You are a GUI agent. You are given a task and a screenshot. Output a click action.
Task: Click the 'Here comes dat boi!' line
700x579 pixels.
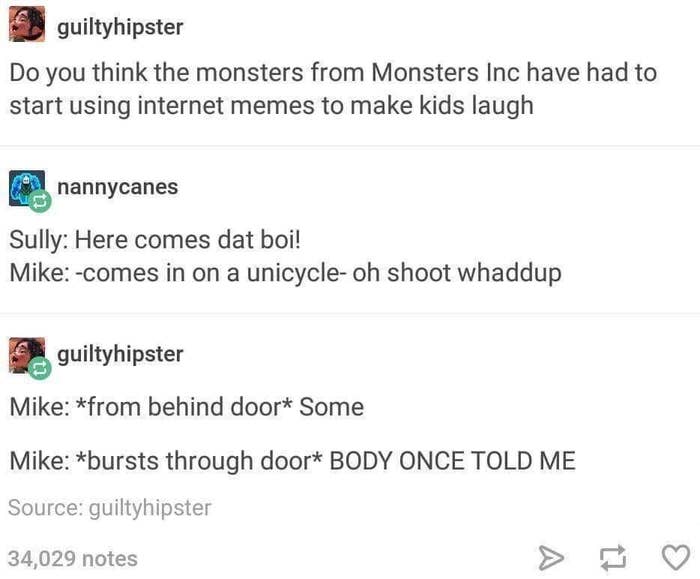click(155, 240)
